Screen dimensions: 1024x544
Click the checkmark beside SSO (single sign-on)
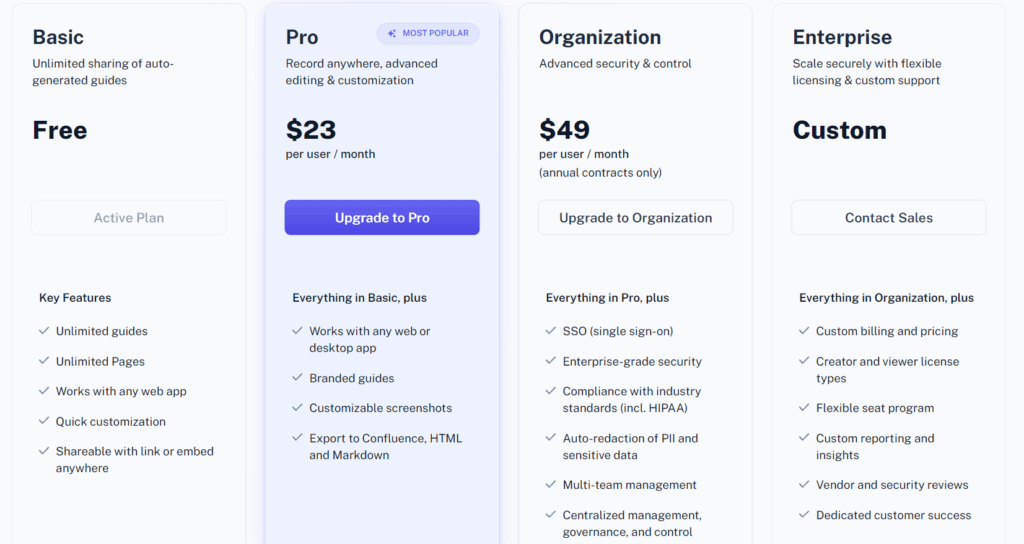551,331
